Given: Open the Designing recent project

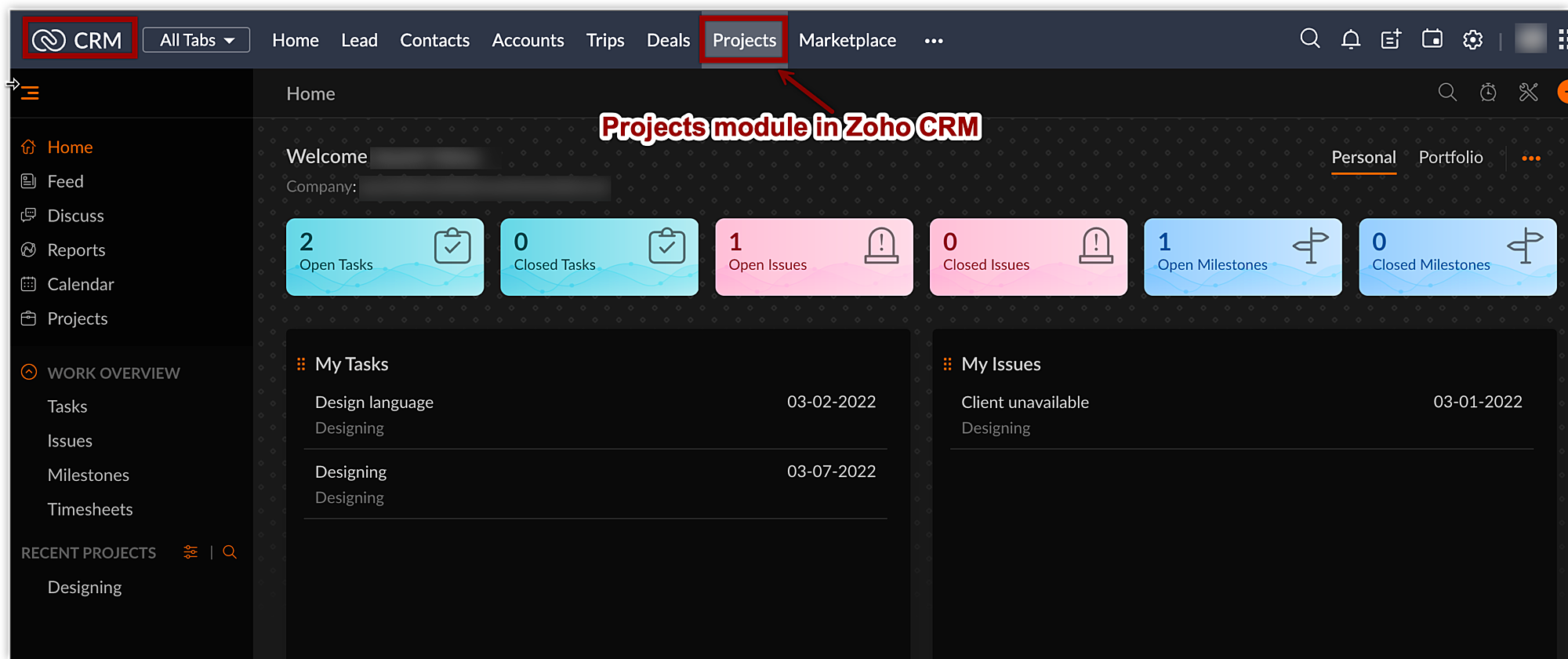Looking at the screenshot, I should pyautogui.click(x=85, y=588).
